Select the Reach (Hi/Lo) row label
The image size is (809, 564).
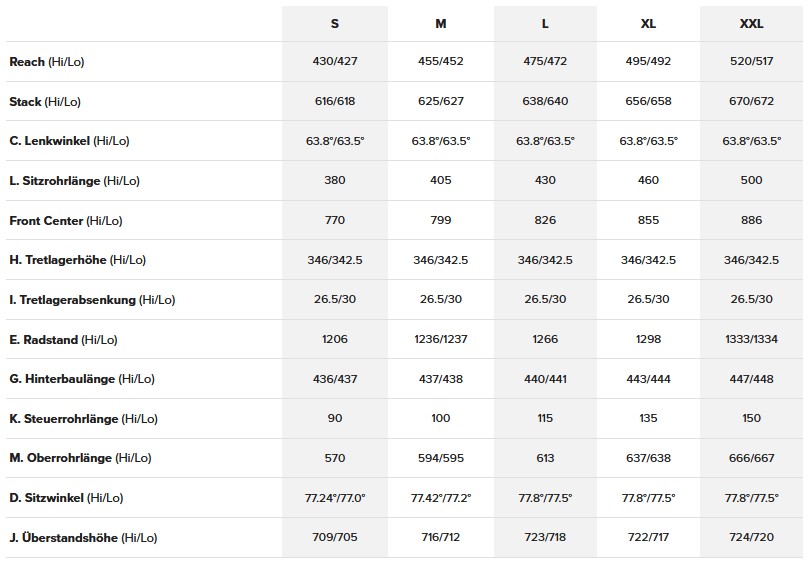(x=47, y=62)
